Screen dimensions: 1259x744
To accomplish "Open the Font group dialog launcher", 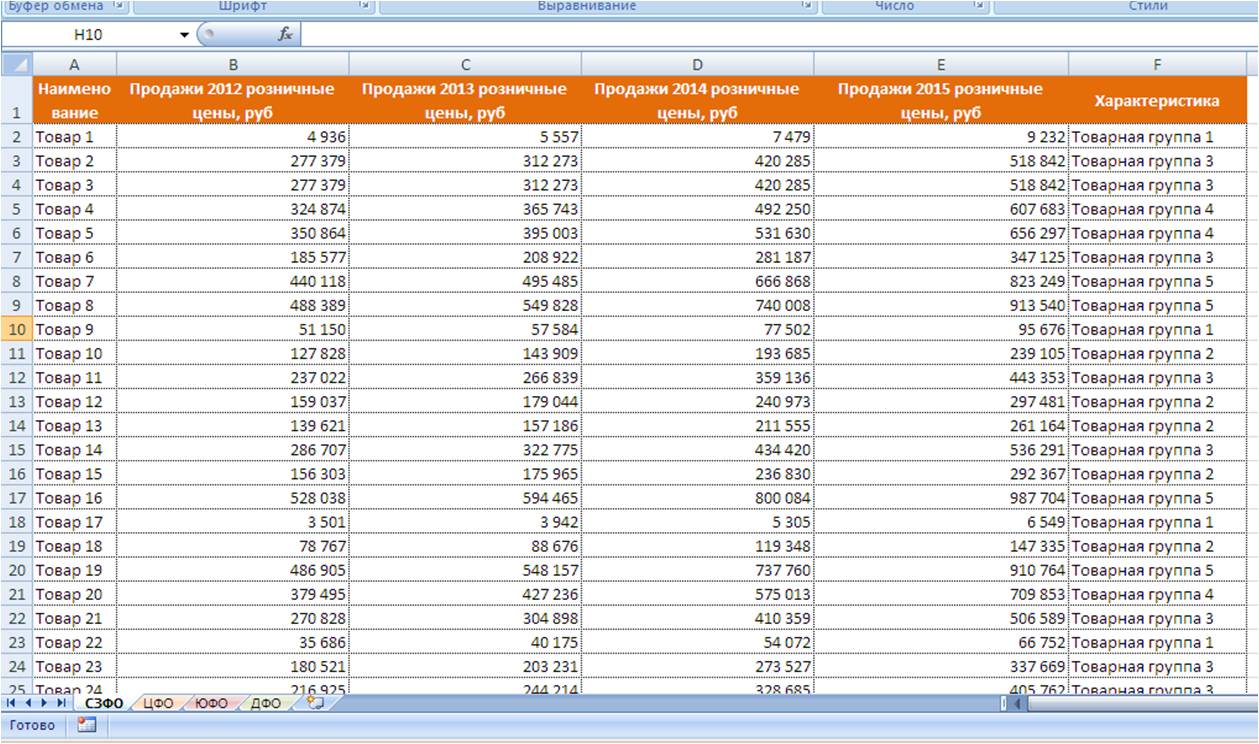I will 365,6.
